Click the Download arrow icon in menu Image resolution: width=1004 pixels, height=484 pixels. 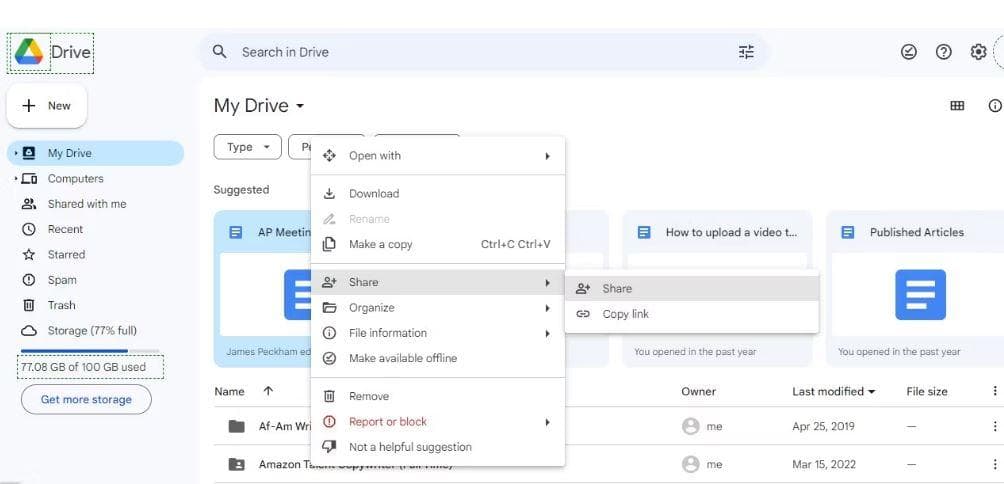point(329,193)
